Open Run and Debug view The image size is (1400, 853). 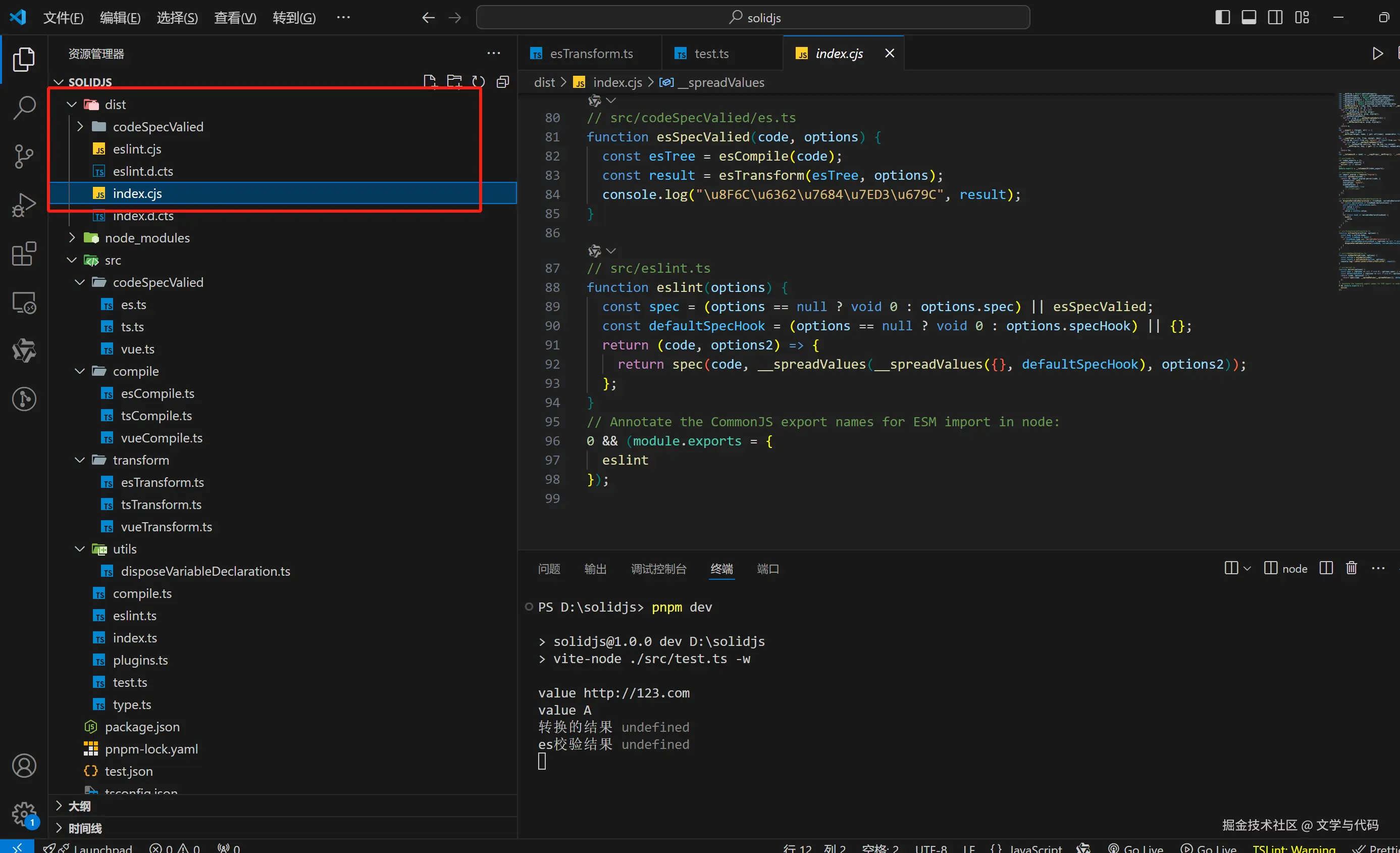24,205
